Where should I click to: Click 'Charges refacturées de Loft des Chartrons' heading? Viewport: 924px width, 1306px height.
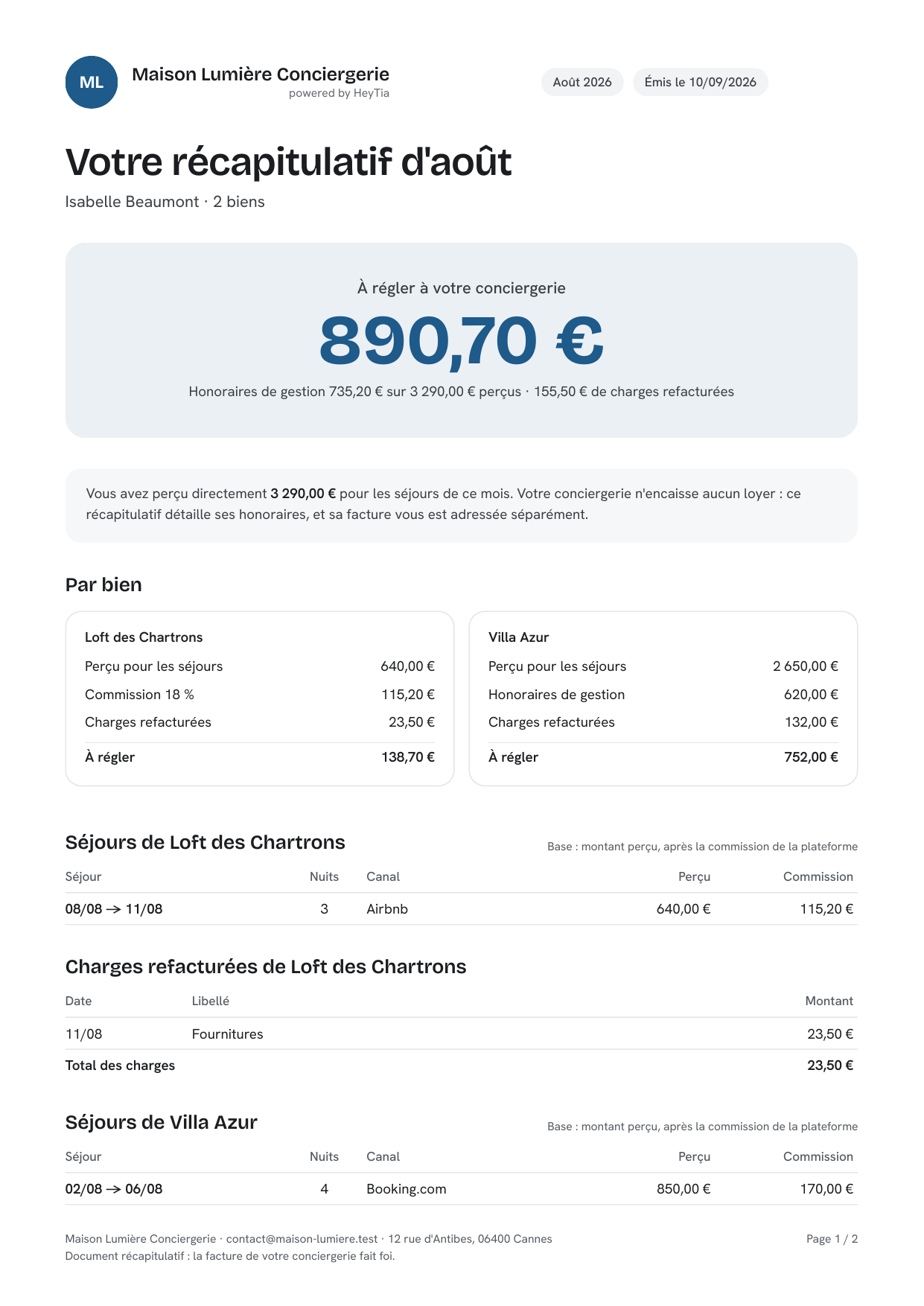[266, 966]
